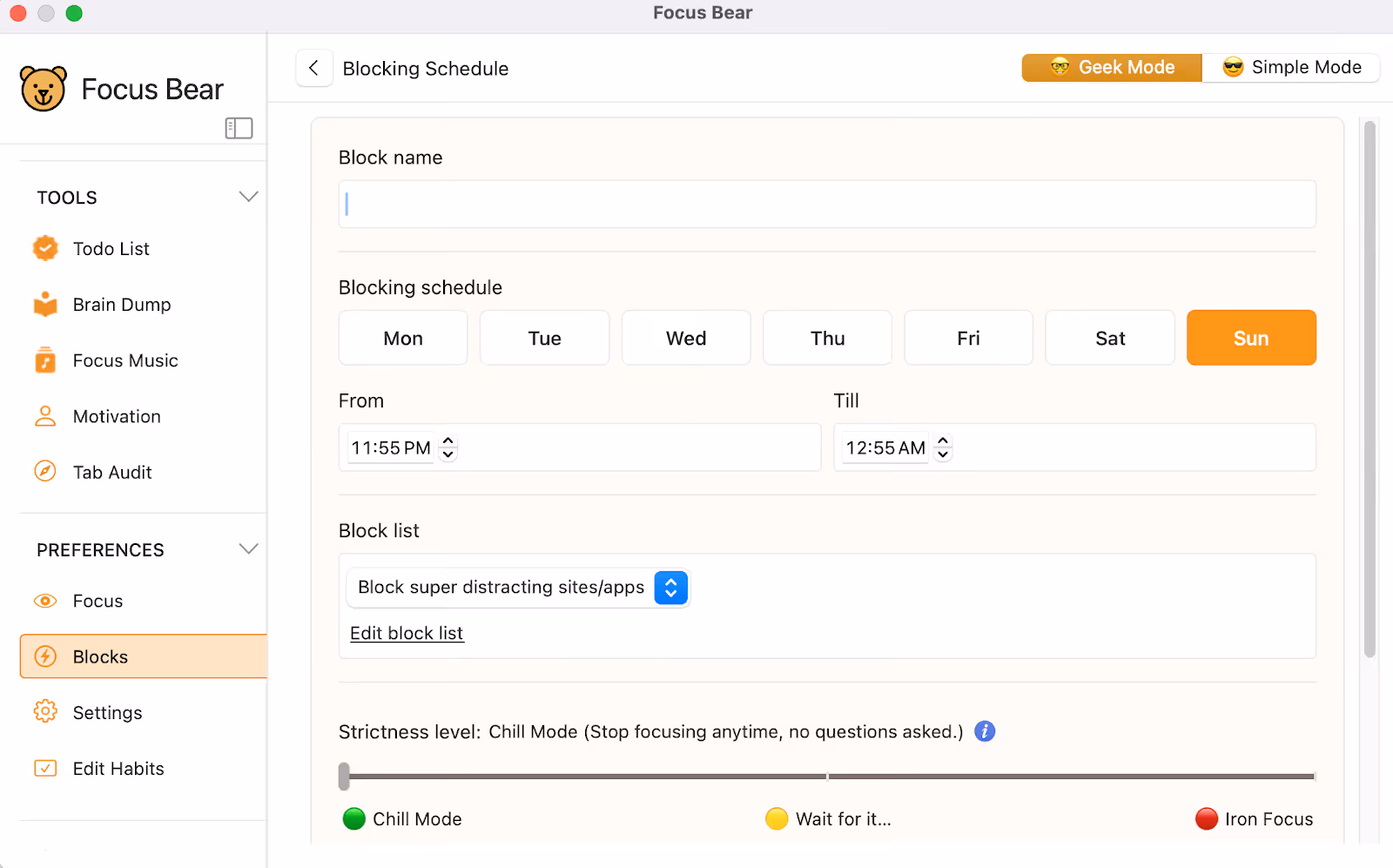1393x868 pixels.
Task: Click the vertical scrollbar
Action: pyautogui.click(x=1369, y=389)
